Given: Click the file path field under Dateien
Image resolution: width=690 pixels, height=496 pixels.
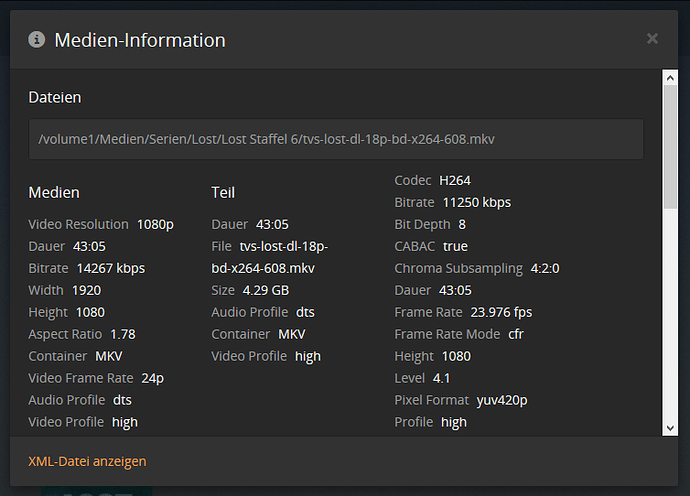Looking at the screenshot, I should (335, 139).
